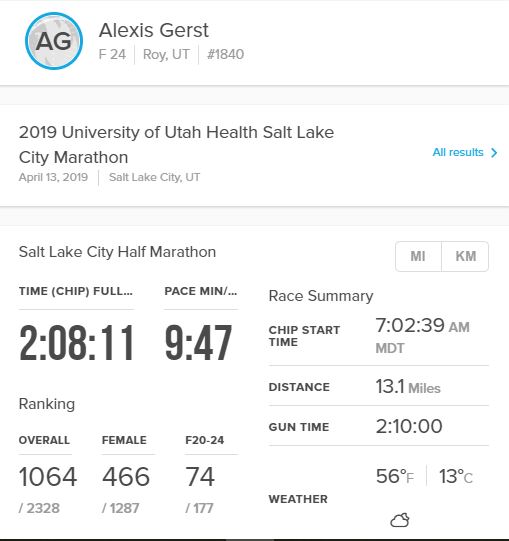The width and height of the screenshot is (509, 541).
Task: Click the All results chevron arrow
Action: pyautogui.click(x=494, y=153)
